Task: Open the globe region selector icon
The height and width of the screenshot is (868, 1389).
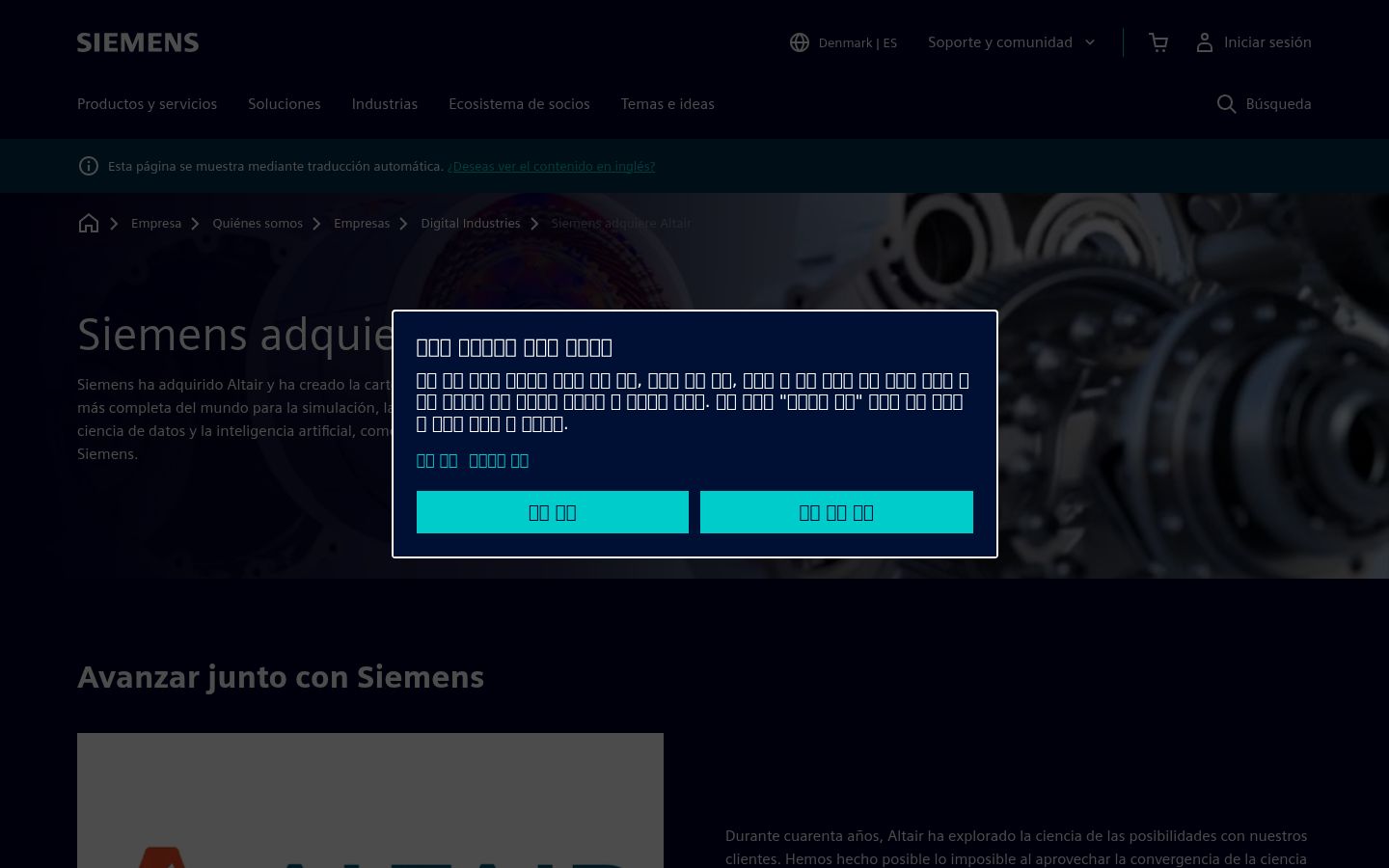Action: (800, 42)
